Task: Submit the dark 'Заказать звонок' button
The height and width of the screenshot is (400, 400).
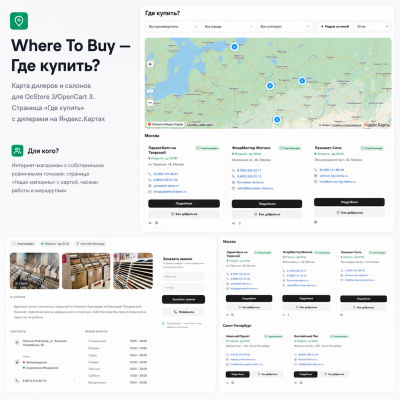Action: point(183,299)
